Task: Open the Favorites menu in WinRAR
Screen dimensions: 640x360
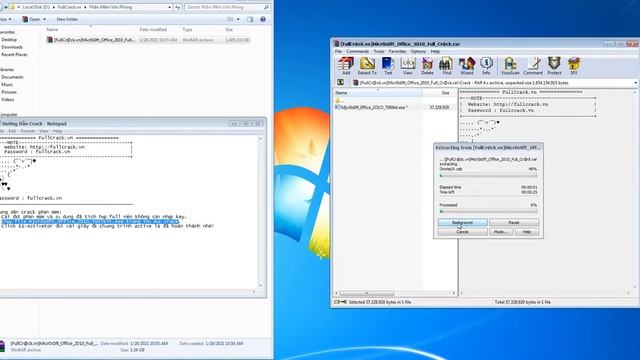Action: 397,51
